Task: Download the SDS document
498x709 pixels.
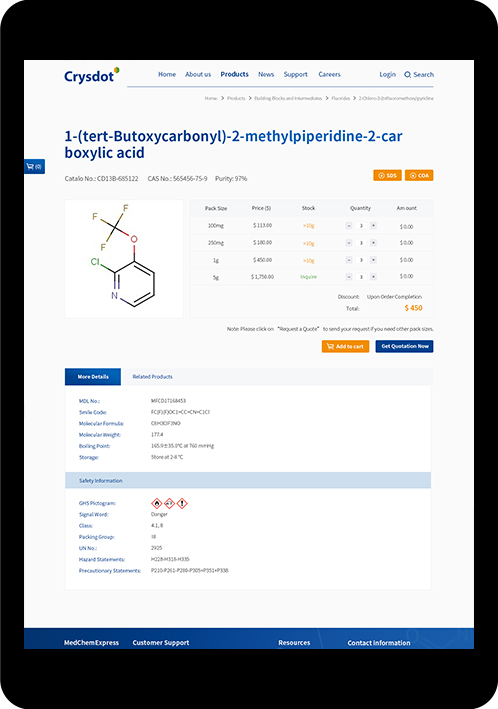Action: [x=387, y=175]
